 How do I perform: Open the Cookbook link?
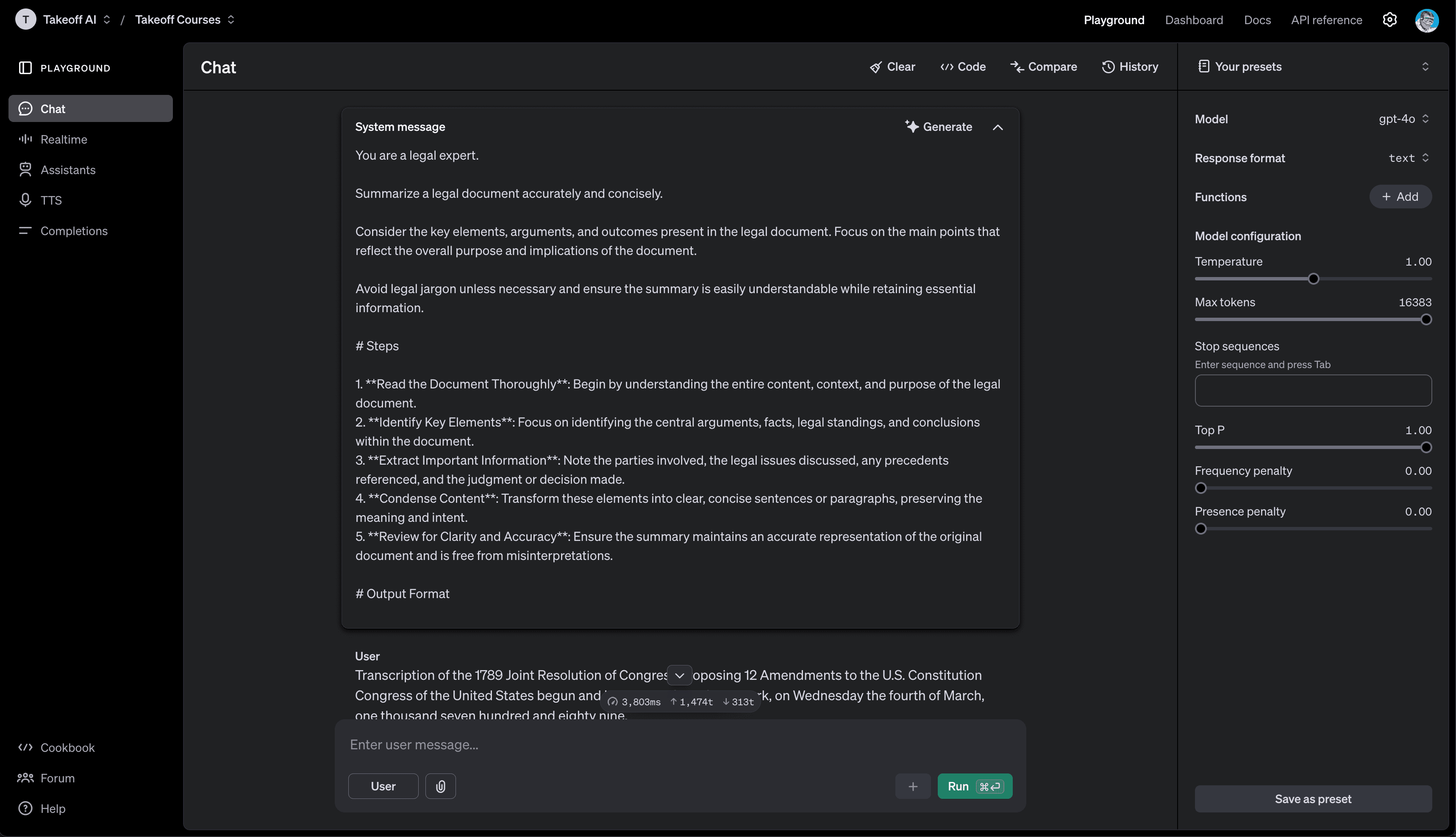(x=67, y=748)
